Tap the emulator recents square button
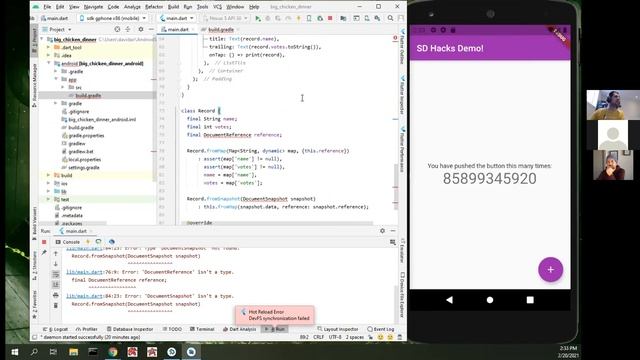Image resolution: width=640 pixels, height=360 pixels. pos(530,300)
